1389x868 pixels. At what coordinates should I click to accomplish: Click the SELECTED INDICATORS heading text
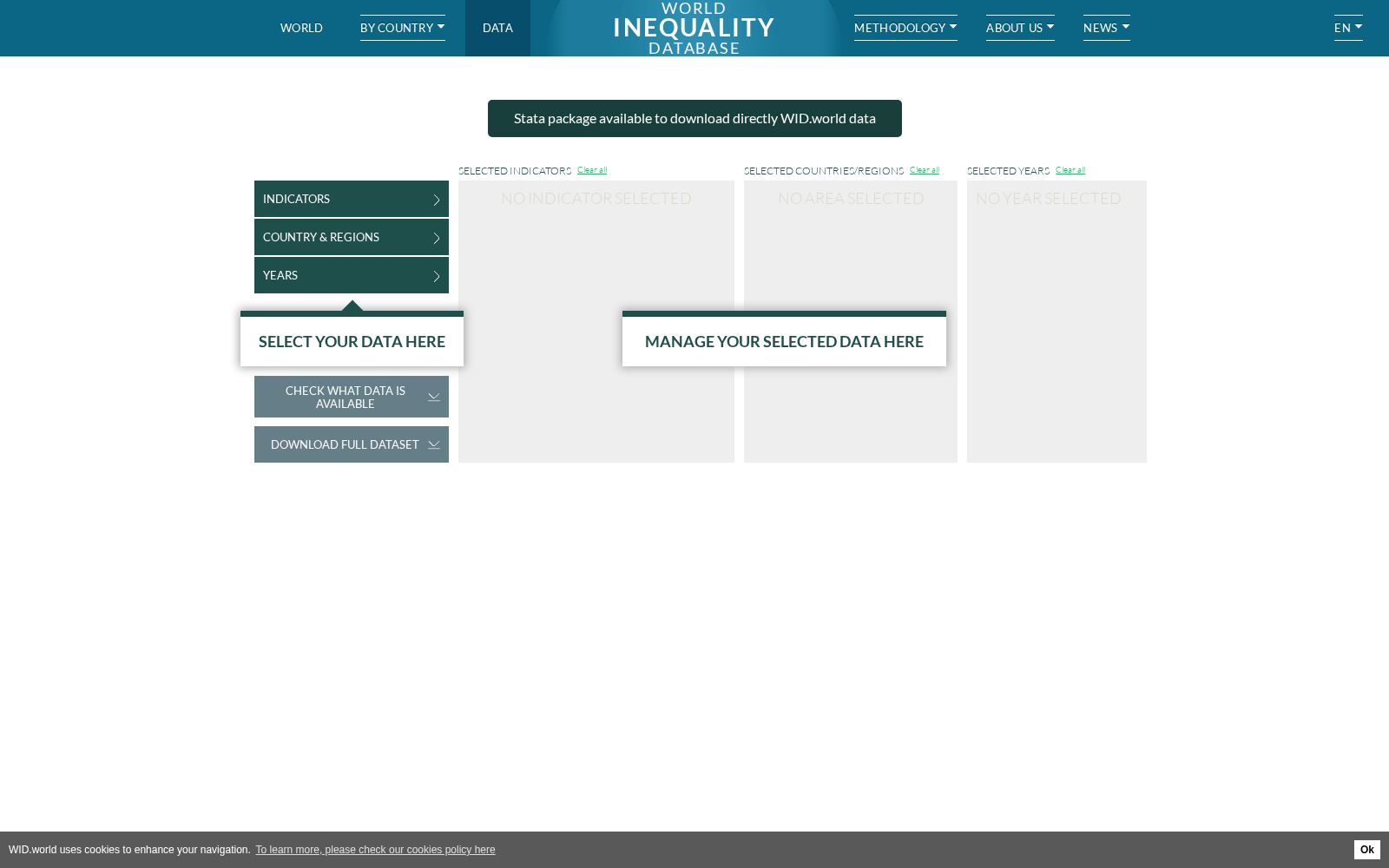(x=515, y=171)
